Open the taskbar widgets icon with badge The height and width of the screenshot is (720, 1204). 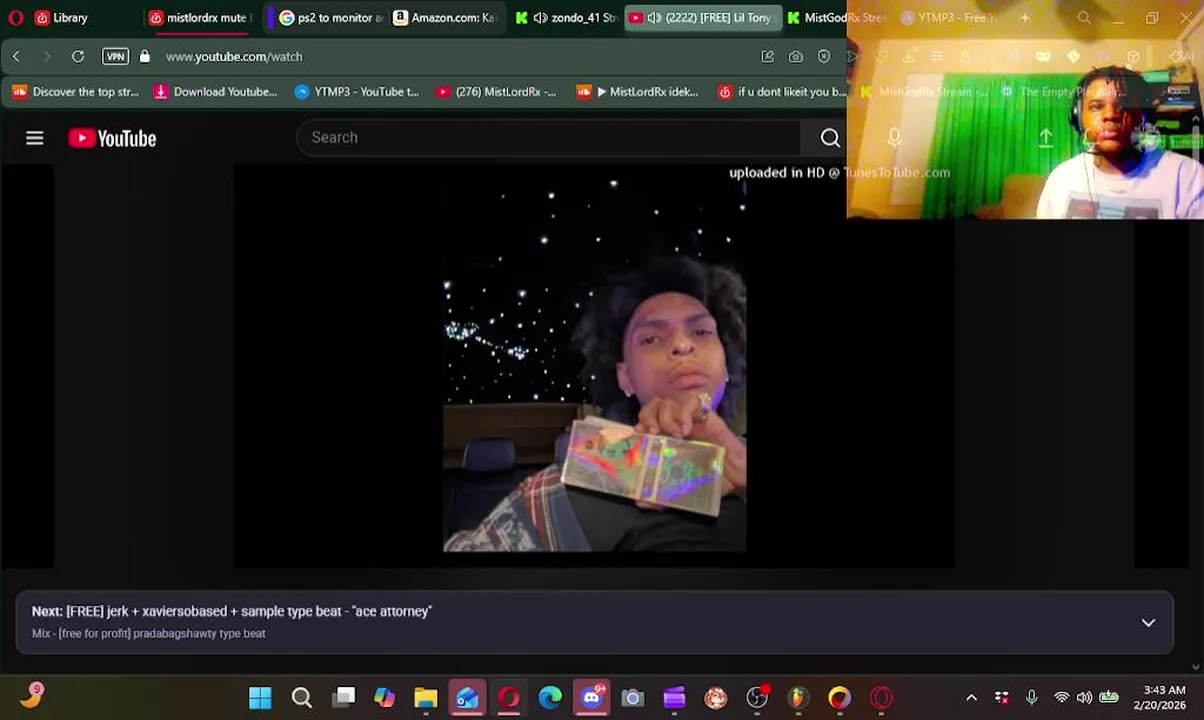[x=31, y=696]
